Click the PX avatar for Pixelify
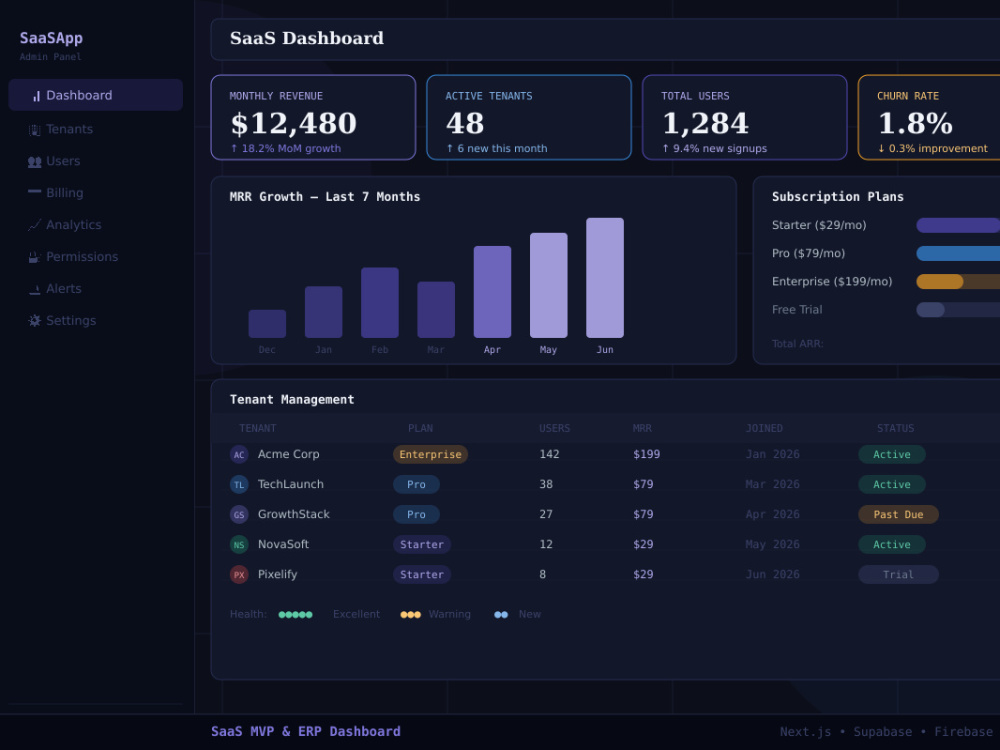 [x=239, y=575]
